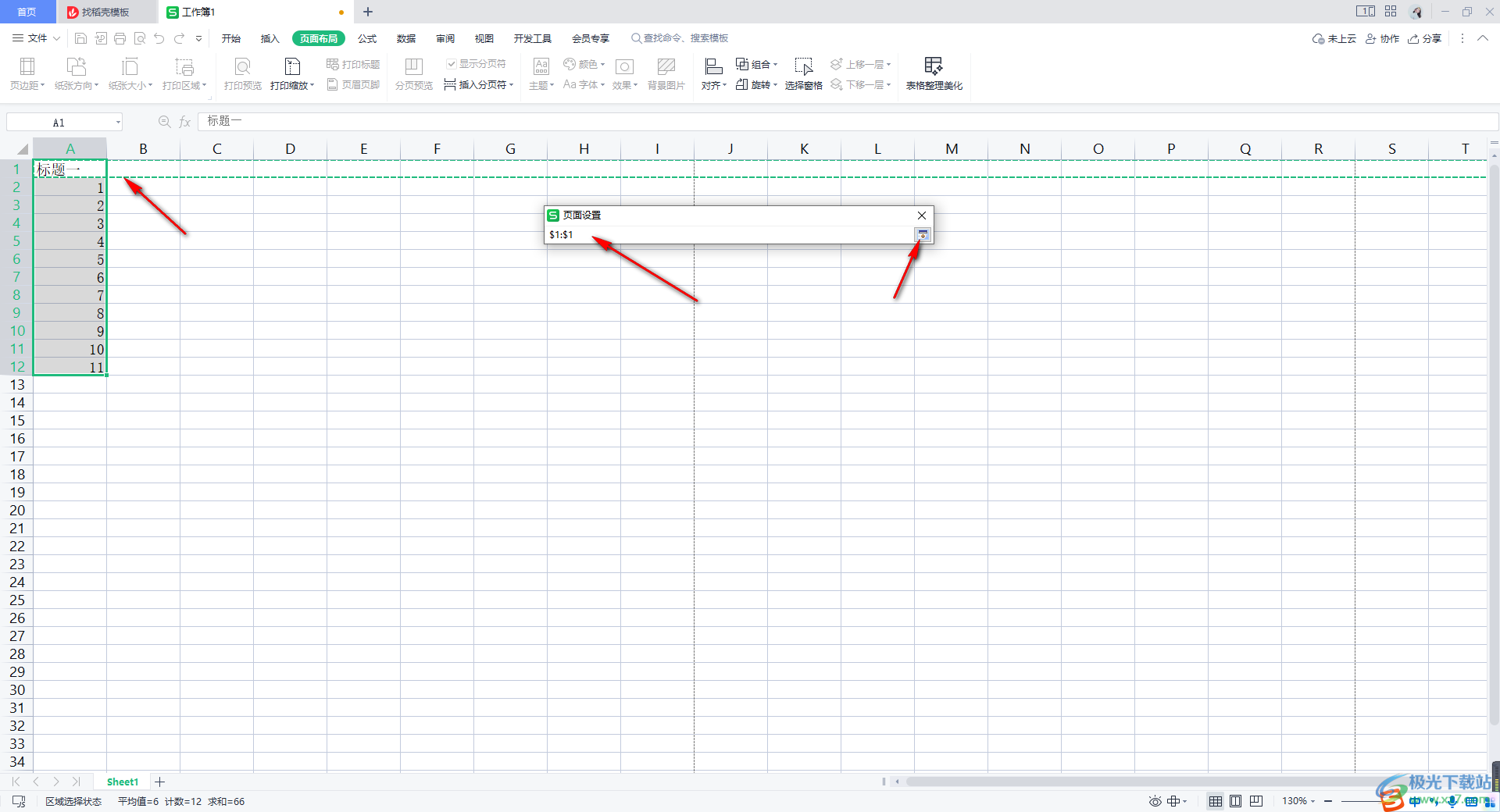1500x812 pixels.
Task: Select the Sheet1 worksheet tab
Action: (x=123, y=782)
